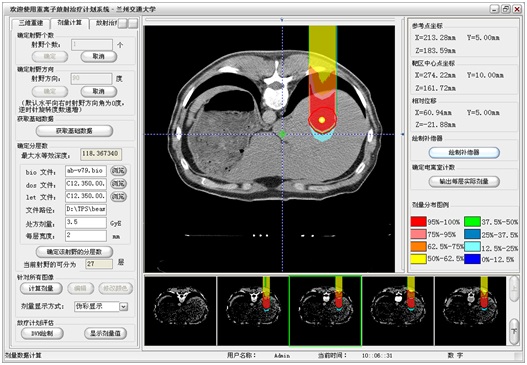The width and height of the screenshot is (527, 365).
Task: Click browse button next to let file
Action: coord(118,196)
